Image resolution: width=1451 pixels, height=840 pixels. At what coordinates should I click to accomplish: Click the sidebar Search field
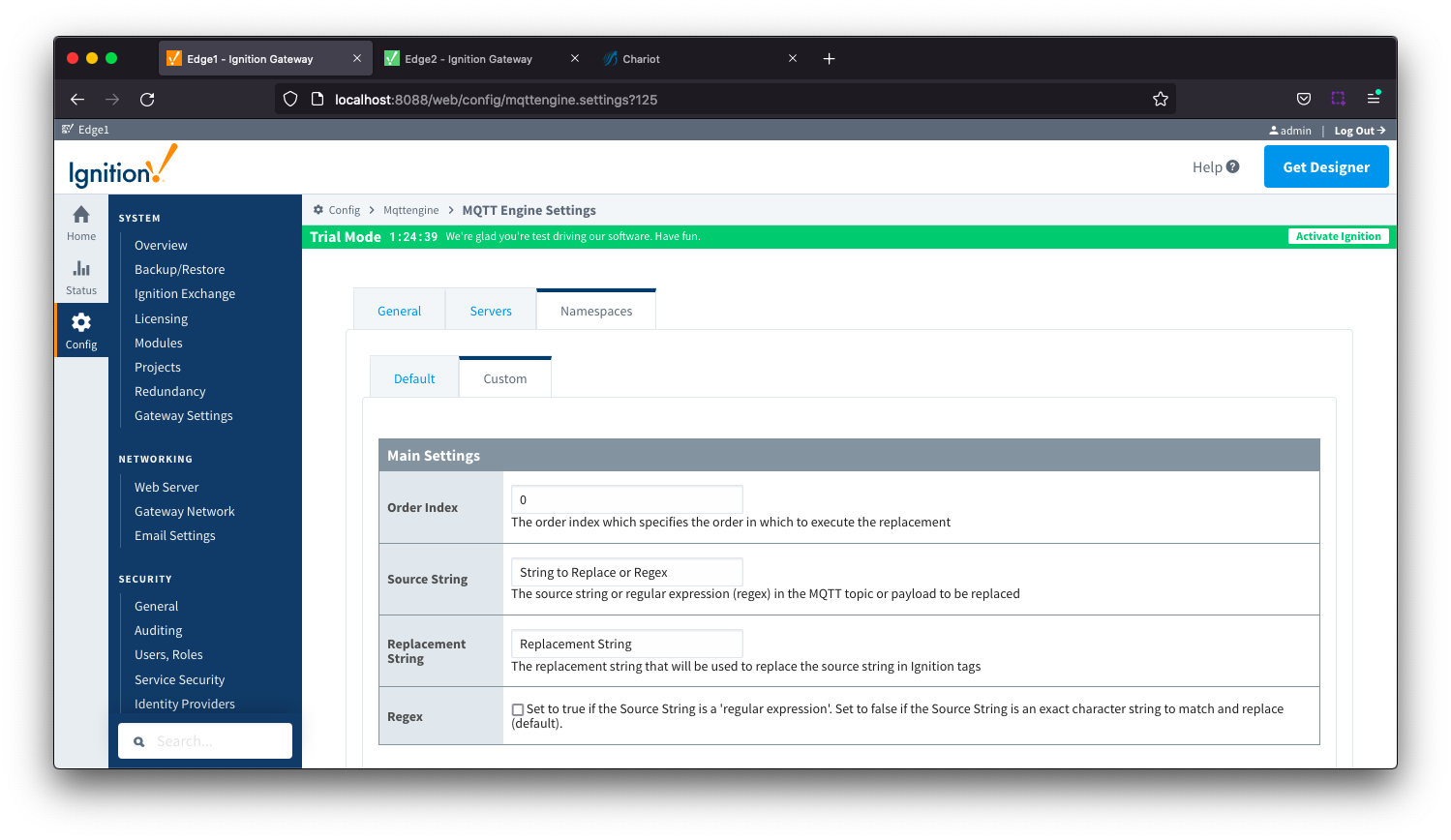(x=205, y=741)
